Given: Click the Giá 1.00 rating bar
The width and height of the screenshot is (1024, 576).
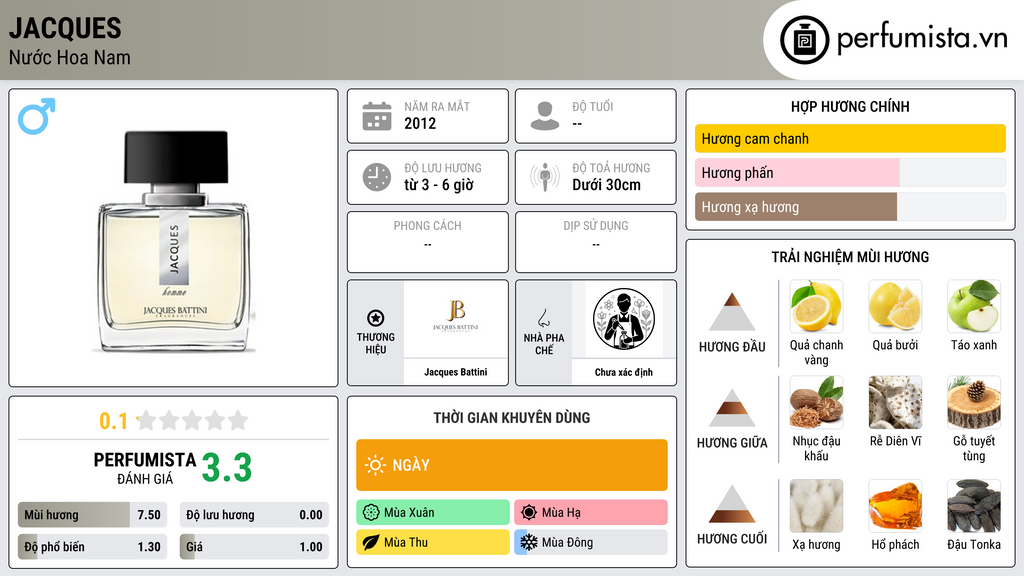Looking at the screenshot, I should [254, 547].
